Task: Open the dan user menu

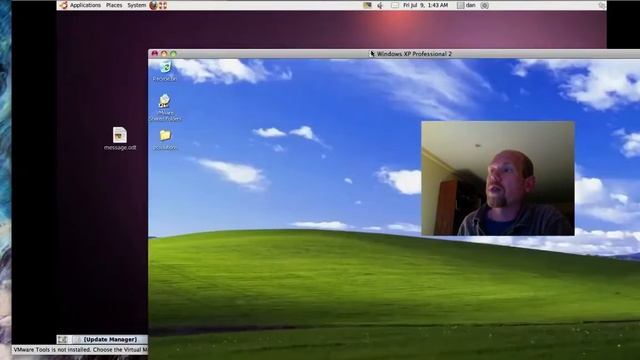Action: pyautogui.click(x=467, y=5)
